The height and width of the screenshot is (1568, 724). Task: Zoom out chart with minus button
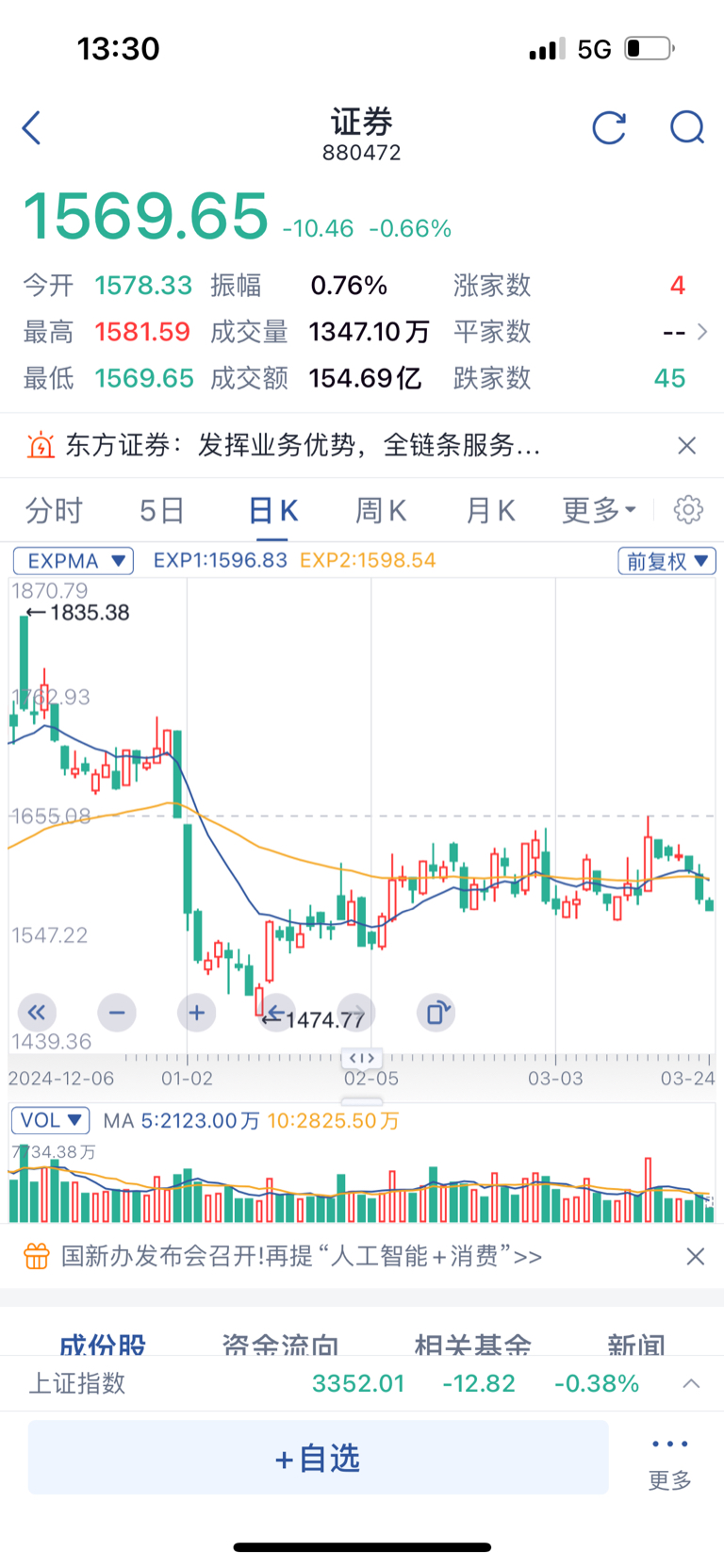coord(117,1013)
